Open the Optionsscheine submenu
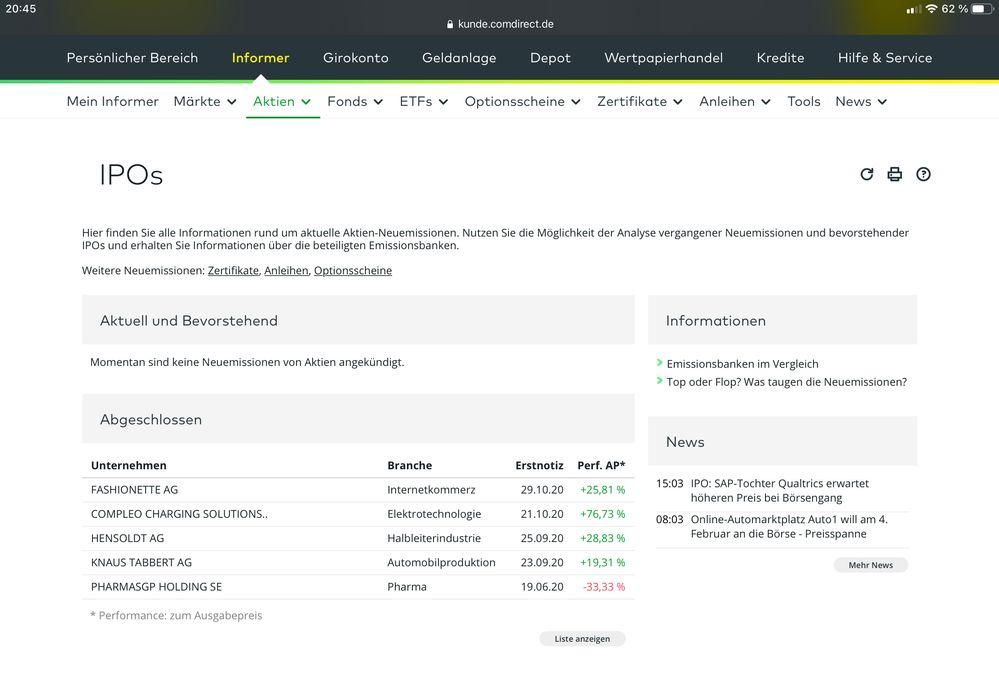 pos(522,101)
